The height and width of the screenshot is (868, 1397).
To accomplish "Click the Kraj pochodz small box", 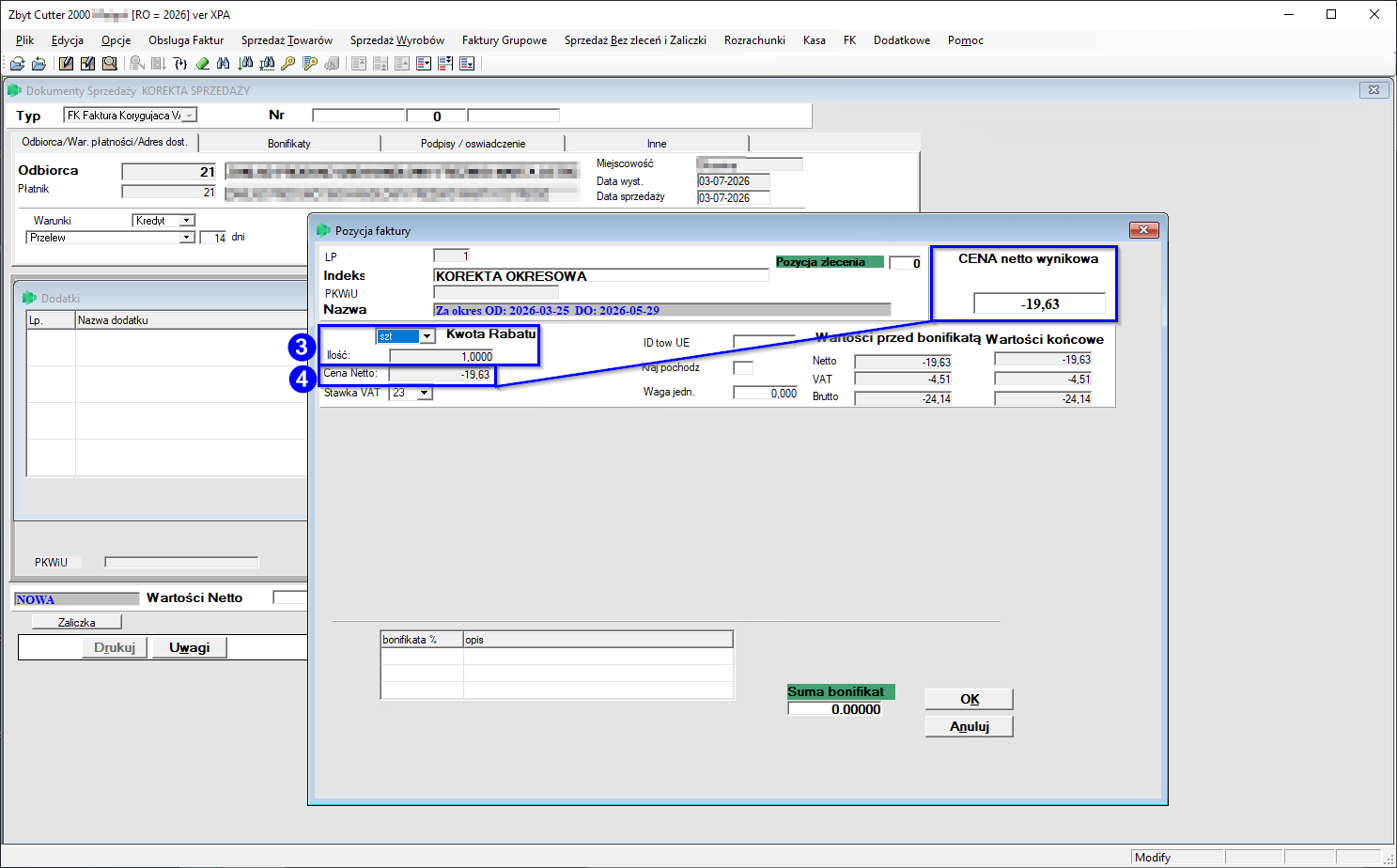I will point(743,367).
